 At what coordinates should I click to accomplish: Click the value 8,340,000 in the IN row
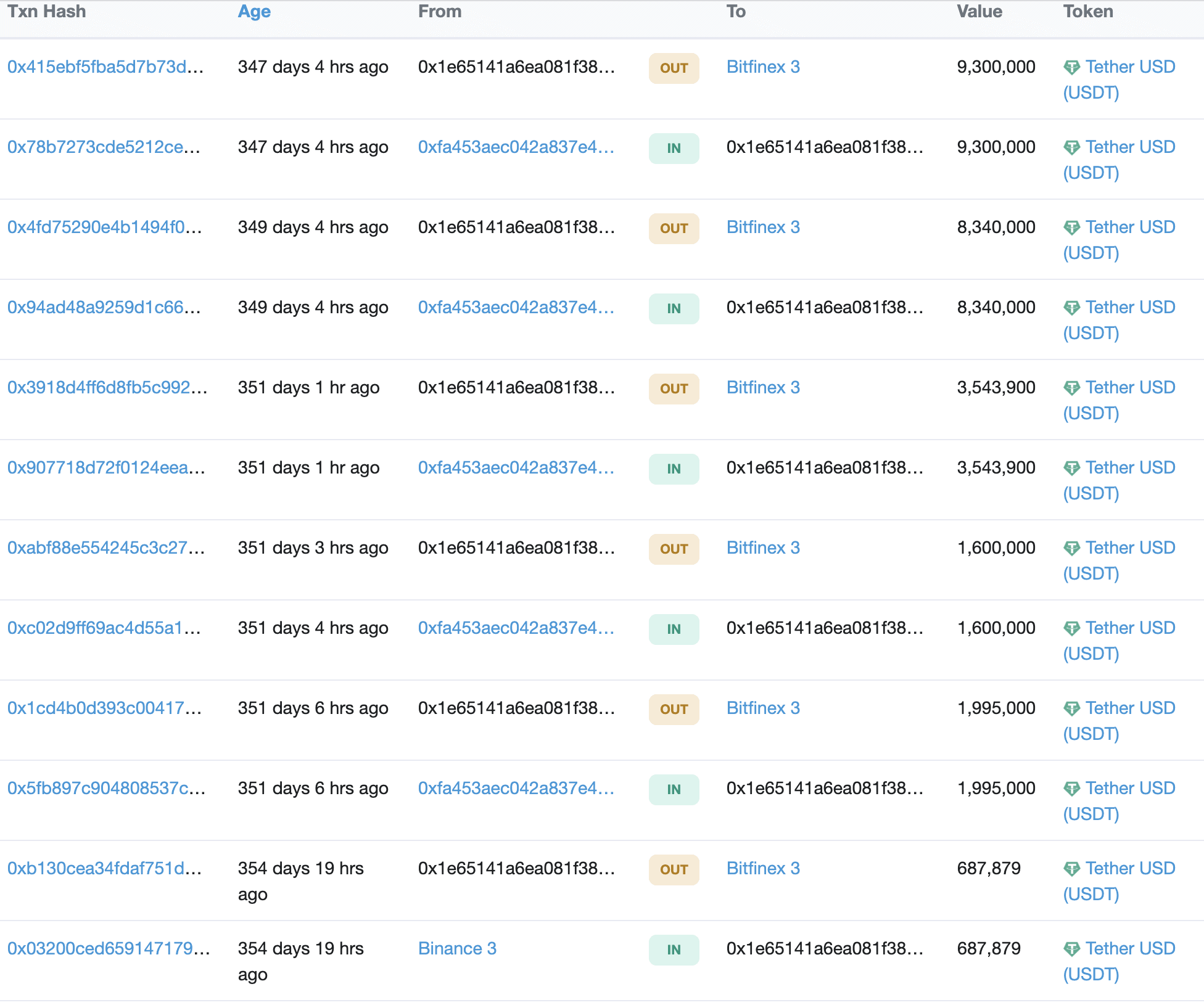[996, 307]
